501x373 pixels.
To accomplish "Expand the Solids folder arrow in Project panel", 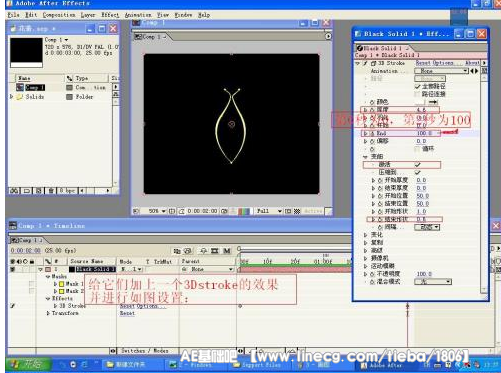I will coord(12,97).
